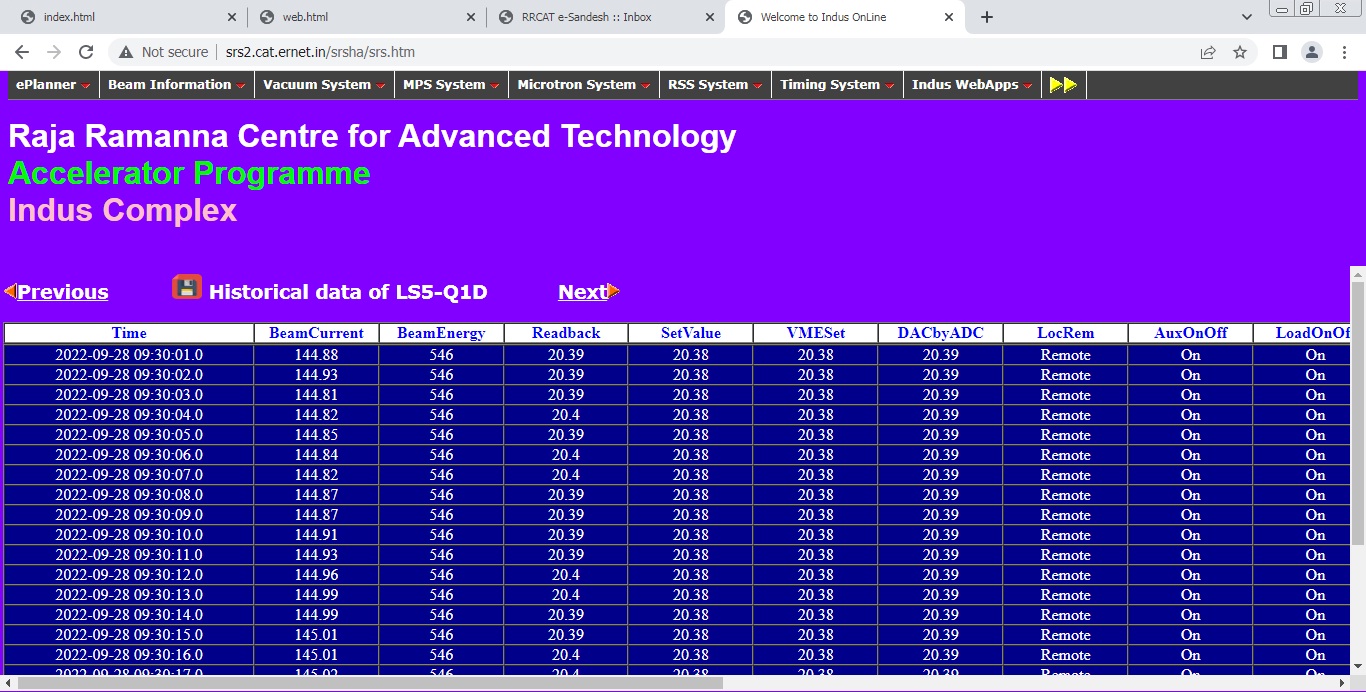The image size is (1366, 692).
Task: Open the Chrome profile avatar
Action: [x=1312, y=52]
